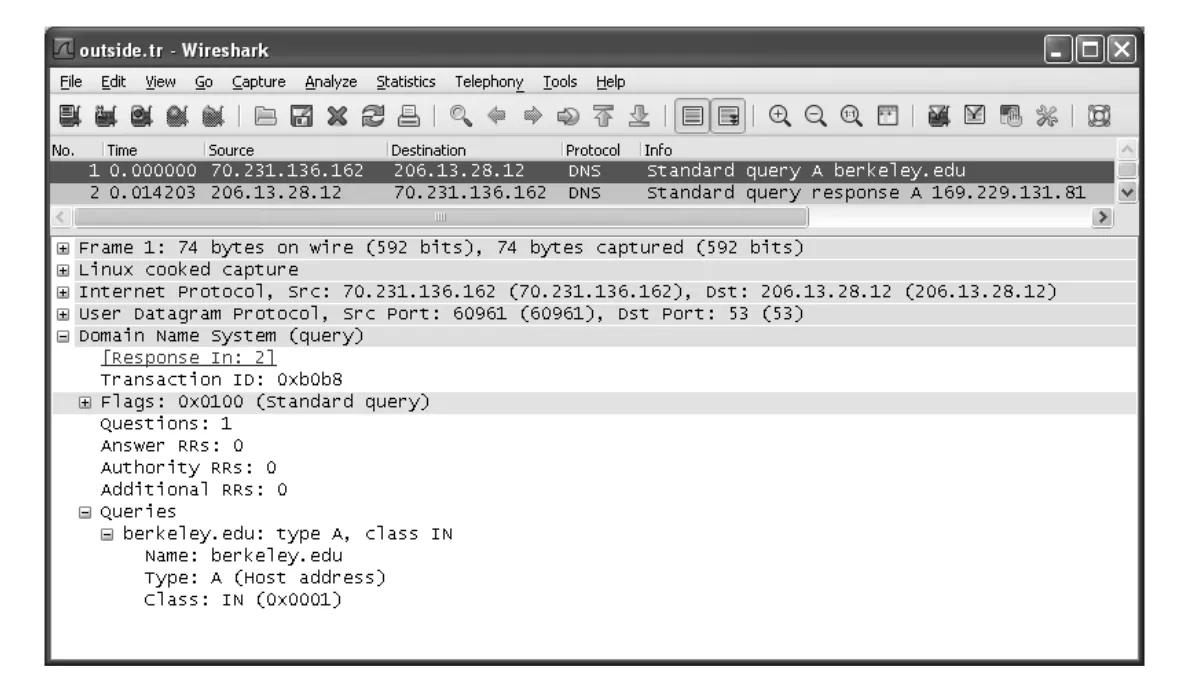Sort packets by the No. column

tap(76, 150)
